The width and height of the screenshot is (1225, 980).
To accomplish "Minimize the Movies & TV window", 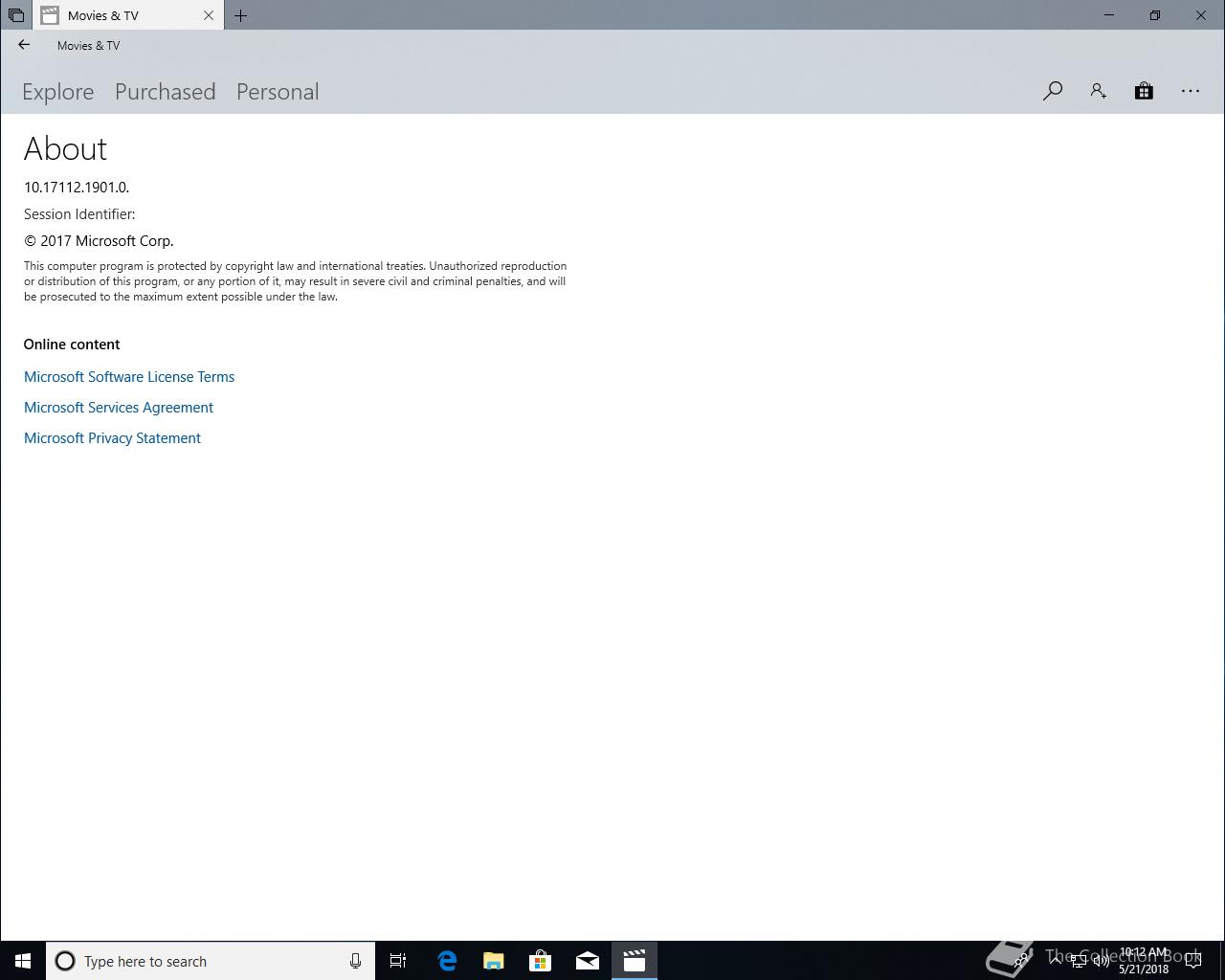I will (1109, 15).
